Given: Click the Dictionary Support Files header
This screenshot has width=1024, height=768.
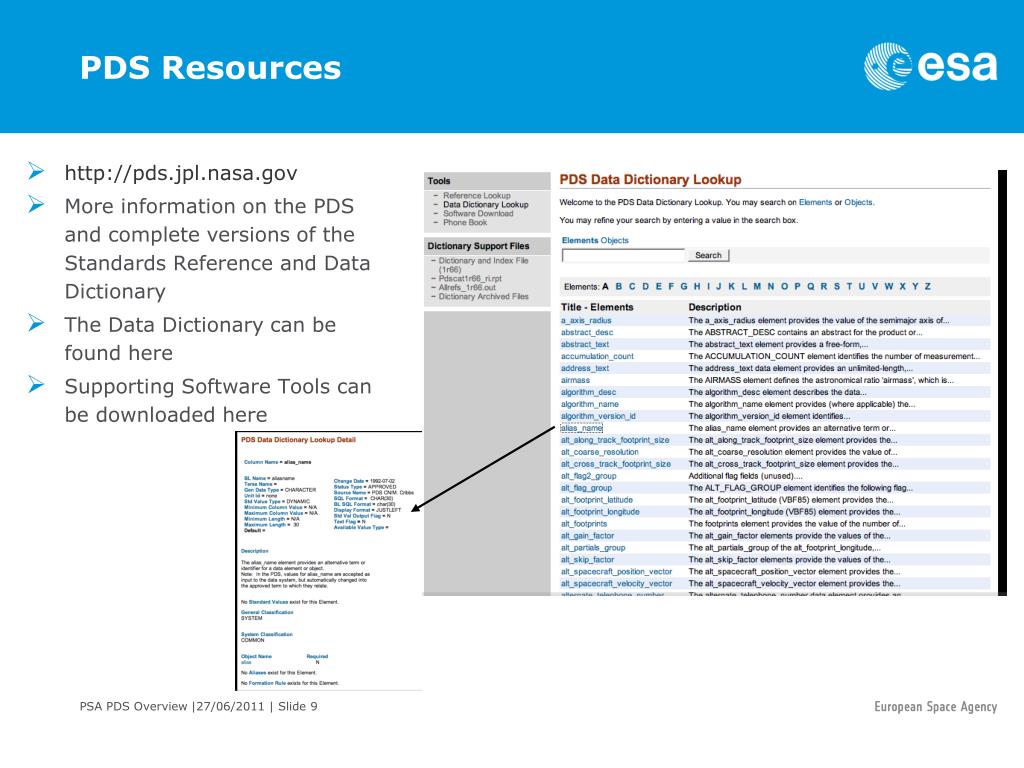Looking at the screenshot, I should [x=478, y=246].
